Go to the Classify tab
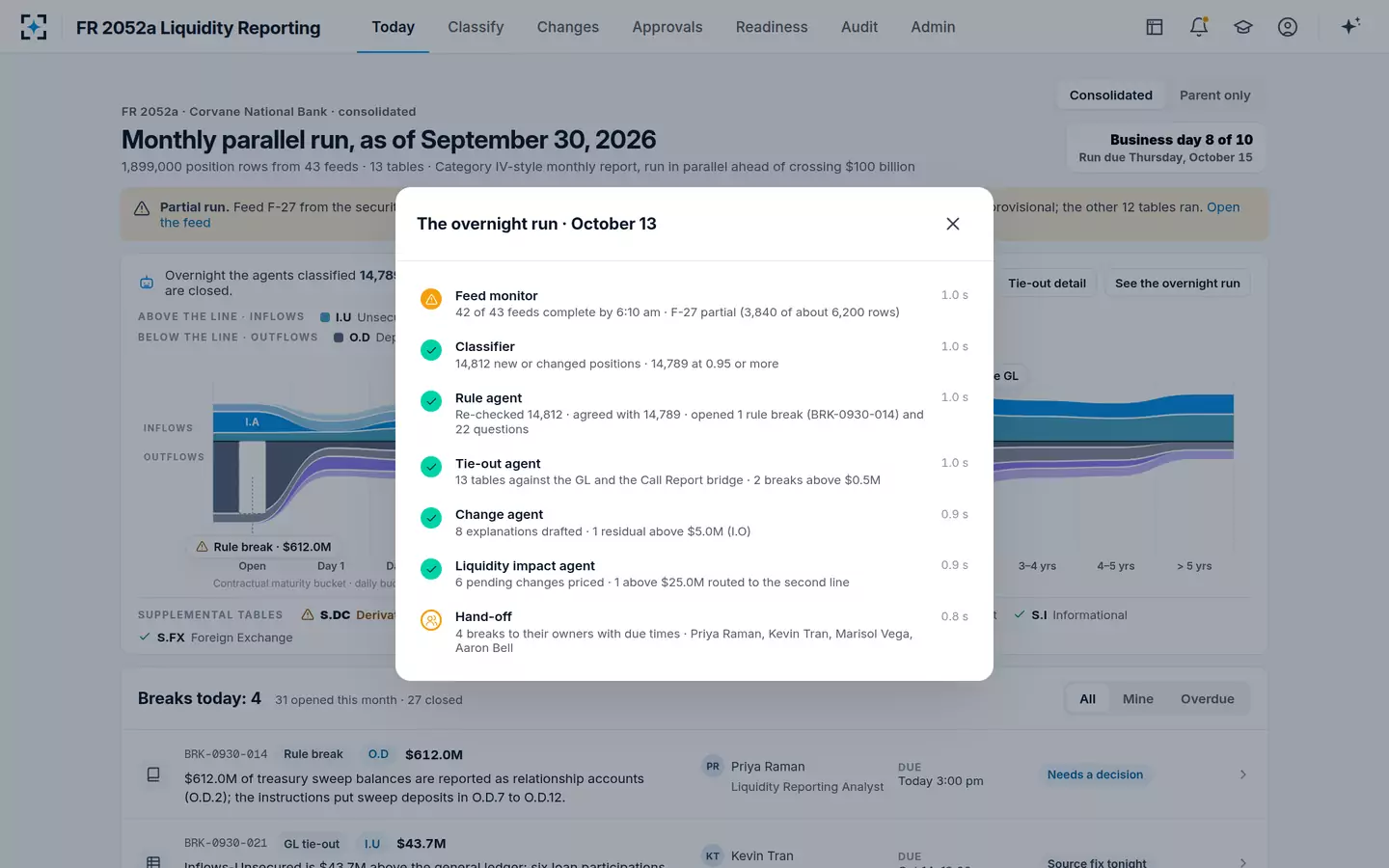The height and width of the screenshot is (868, 1389). pyautogui.click(x=476, y=27)
